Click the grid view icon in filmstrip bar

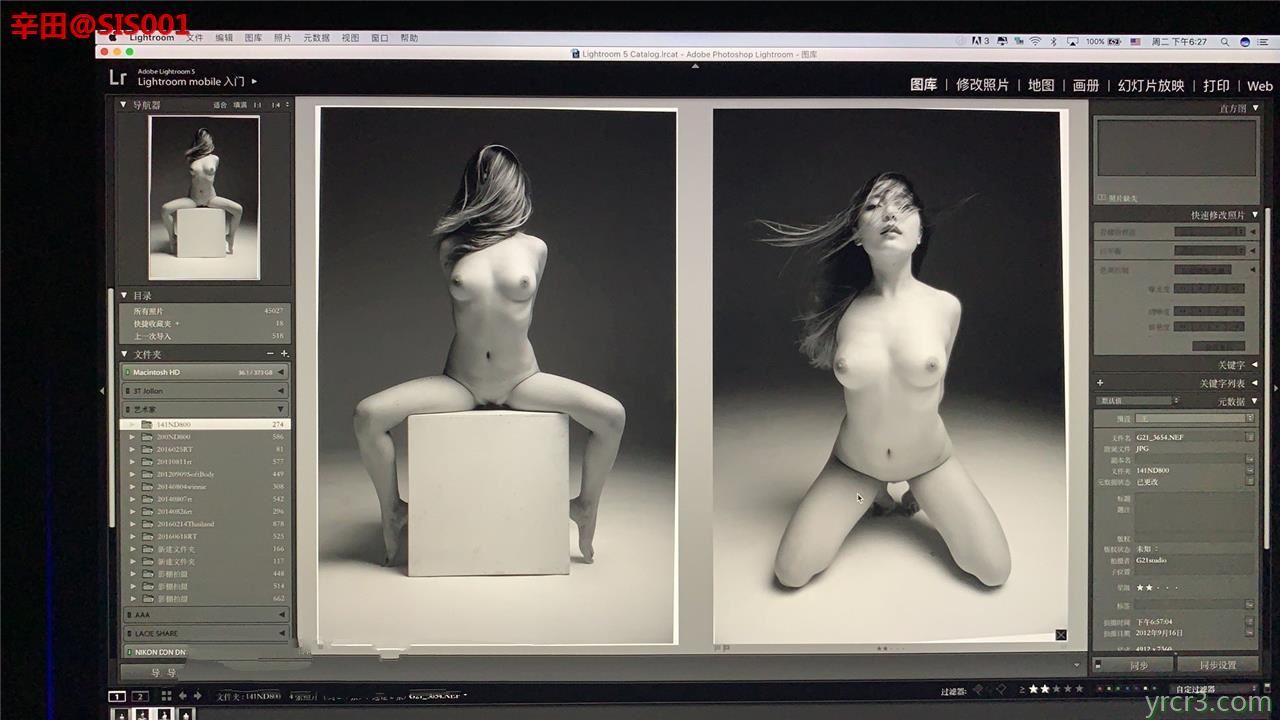(x=166, y=696)
